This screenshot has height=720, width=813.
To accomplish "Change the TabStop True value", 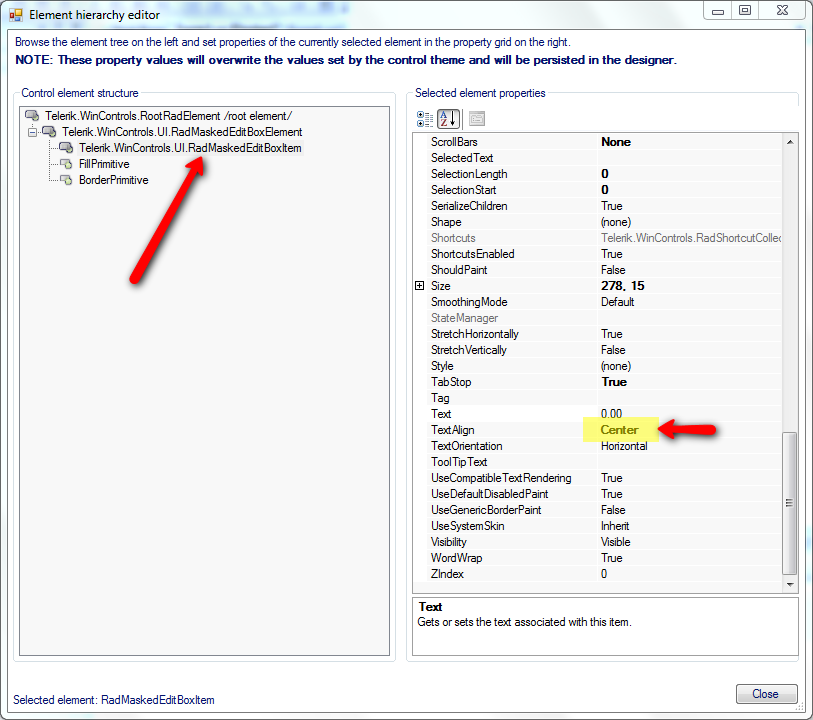I will (690, 382).
